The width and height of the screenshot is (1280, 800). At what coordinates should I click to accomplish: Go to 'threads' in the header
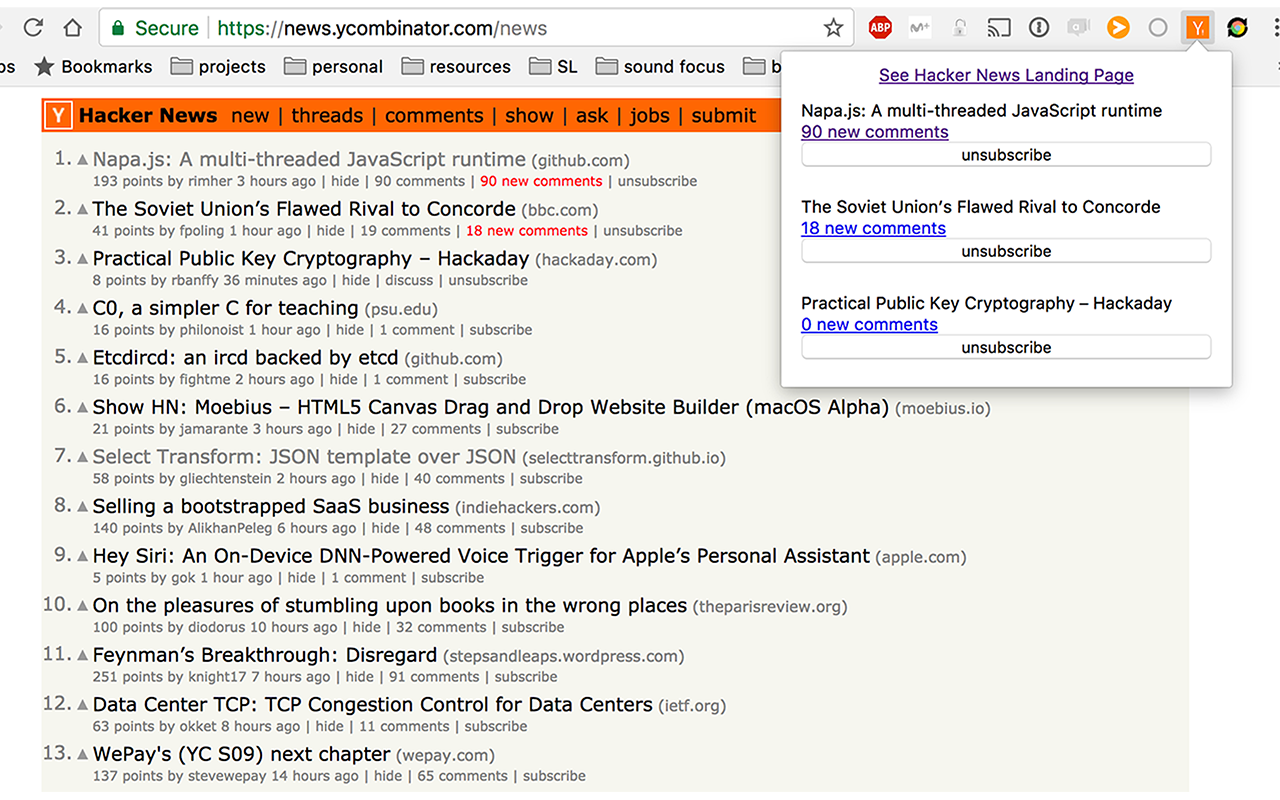tap(327, 116)
